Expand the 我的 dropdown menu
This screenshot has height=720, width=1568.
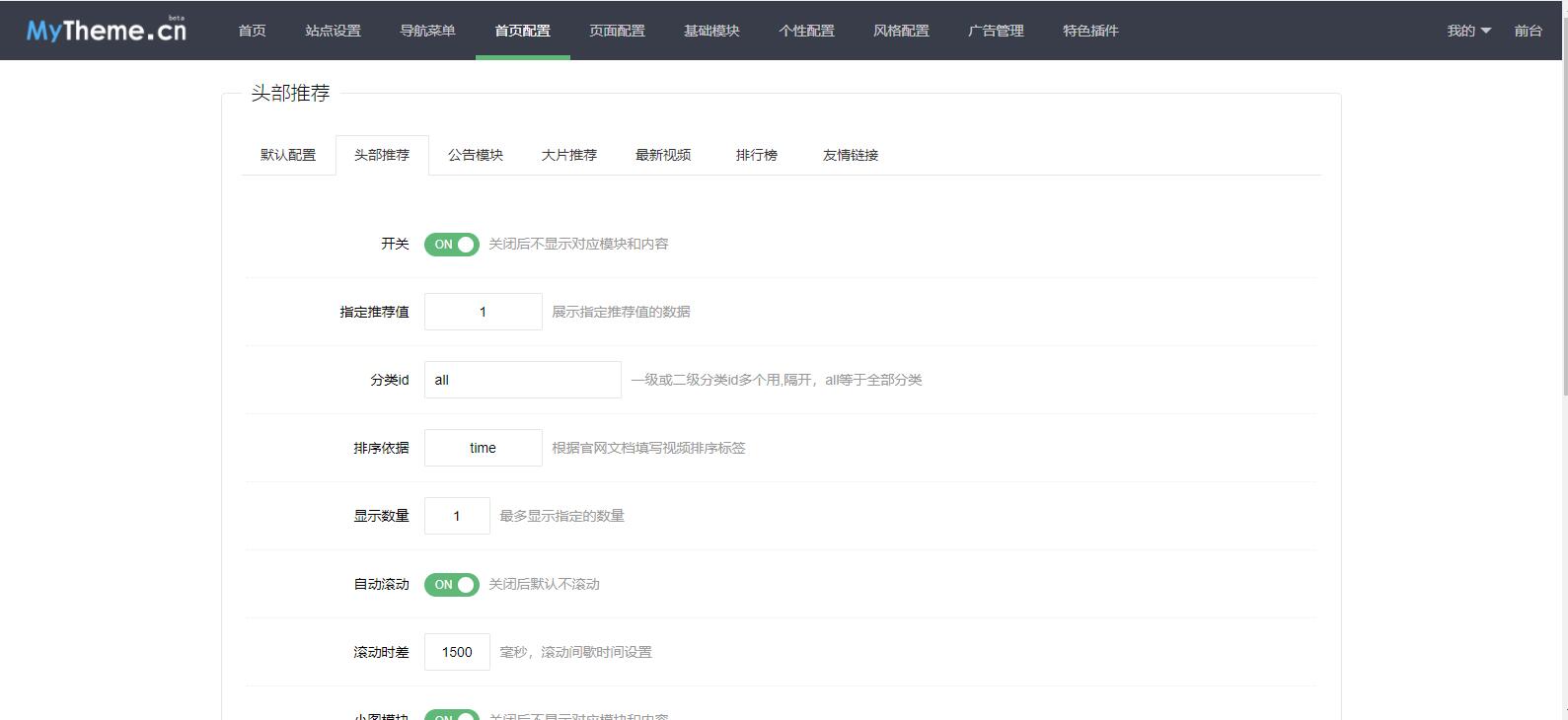pos(1468,31)
